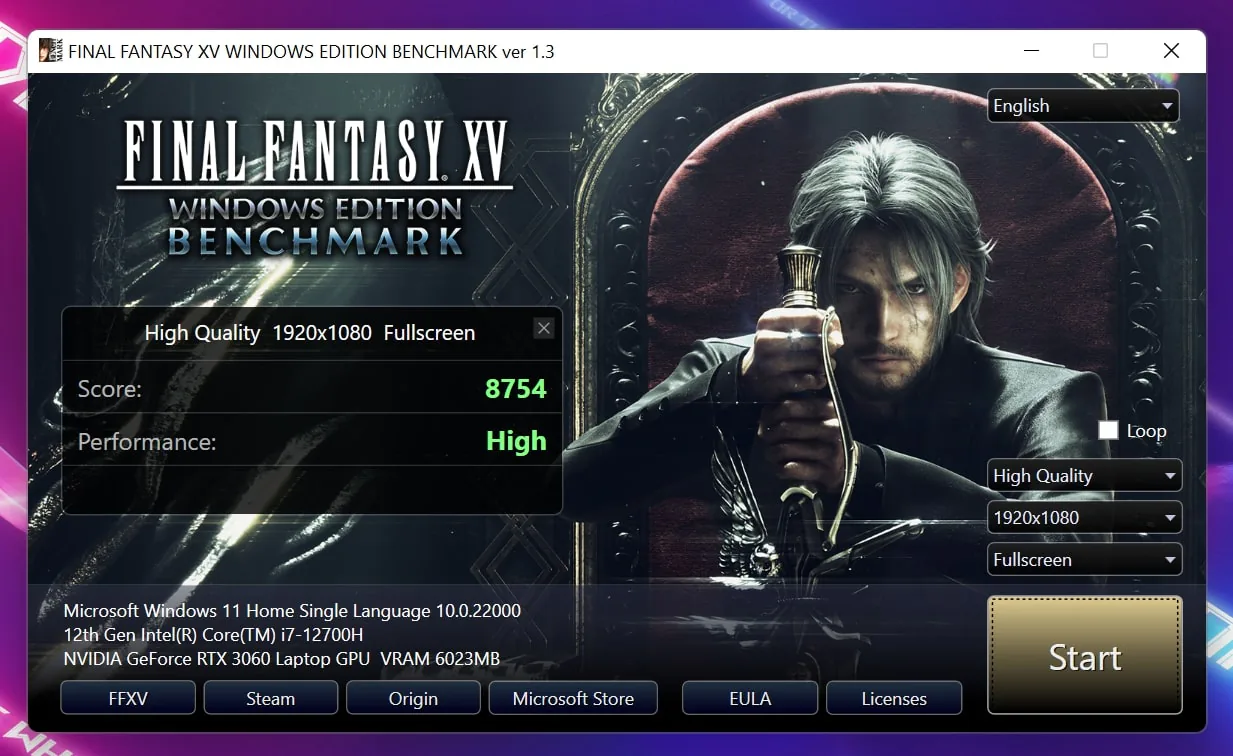Click the result header 'High Quality 1920x1080 Fullscreen'
The image size is (1233, 756).
pos(310,333)
